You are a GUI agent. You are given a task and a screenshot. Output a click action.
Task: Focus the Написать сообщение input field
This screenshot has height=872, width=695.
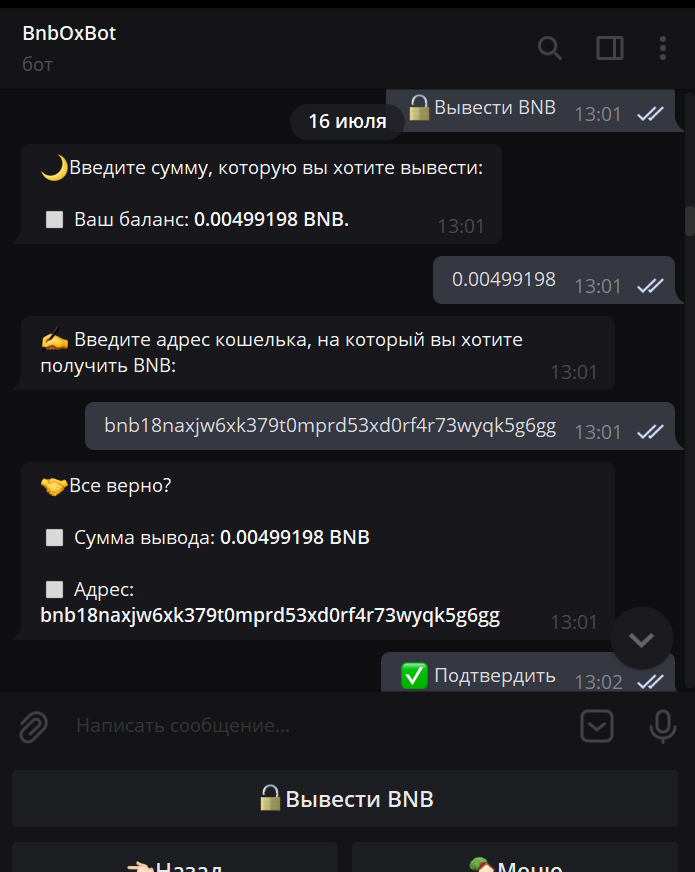click(322, 726)
